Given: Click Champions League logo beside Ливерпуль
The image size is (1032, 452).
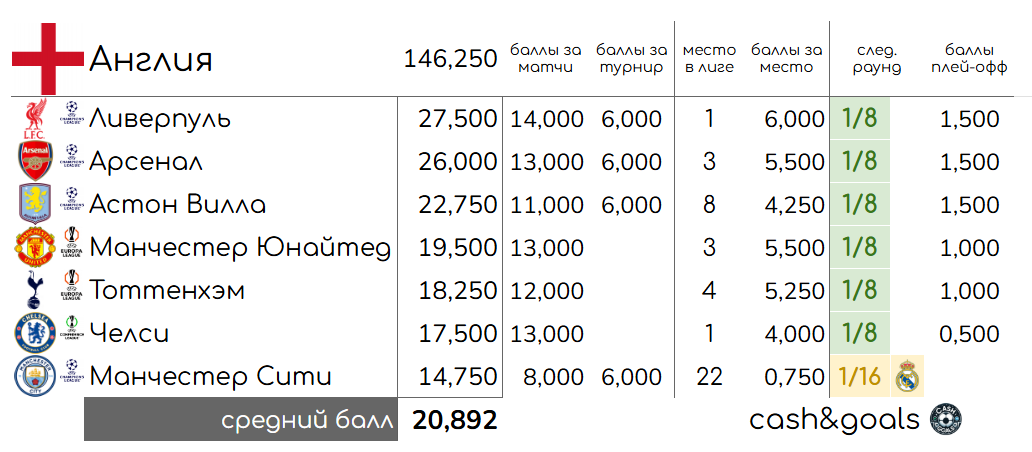Looking at the screenshot, I should (72, 113).
